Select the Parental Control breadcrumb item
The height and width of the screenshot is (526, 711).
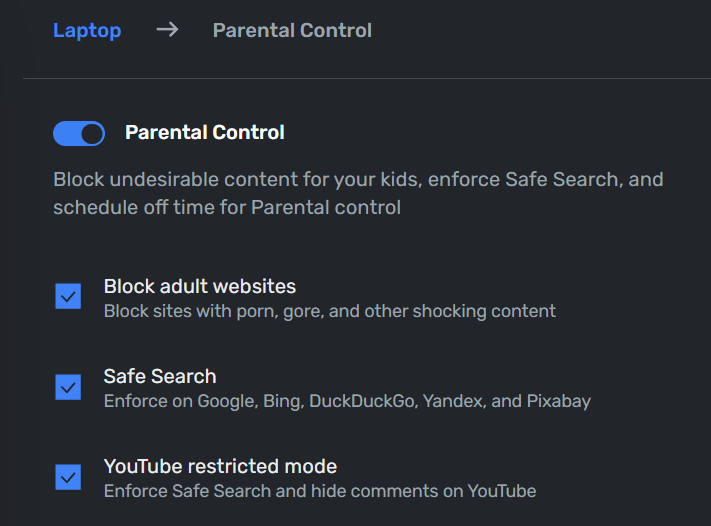pyautogui.click(x=292, y=30)
